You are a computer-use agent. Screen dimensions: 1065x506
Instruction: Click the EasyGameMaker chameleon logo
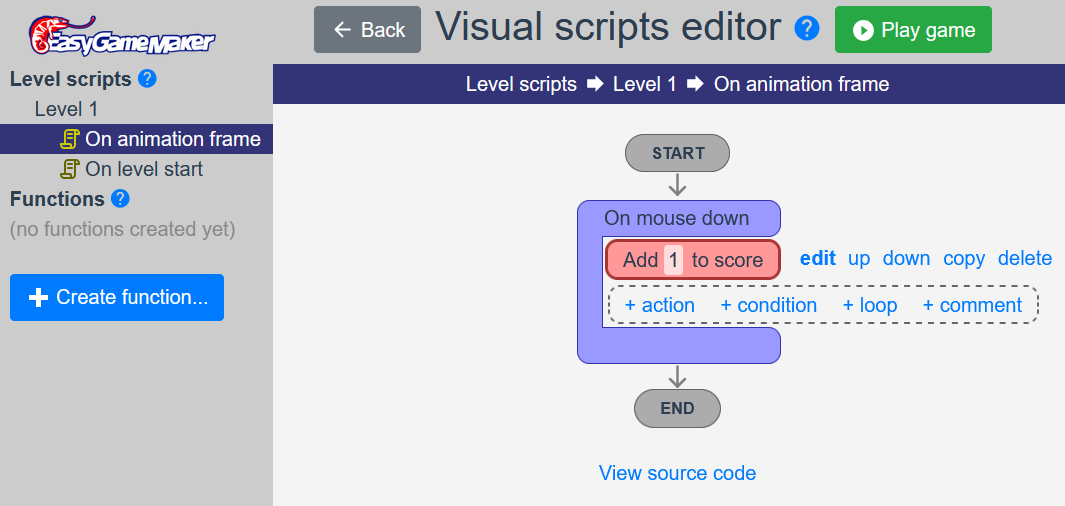pyautogui.click(x=122, y=35)
